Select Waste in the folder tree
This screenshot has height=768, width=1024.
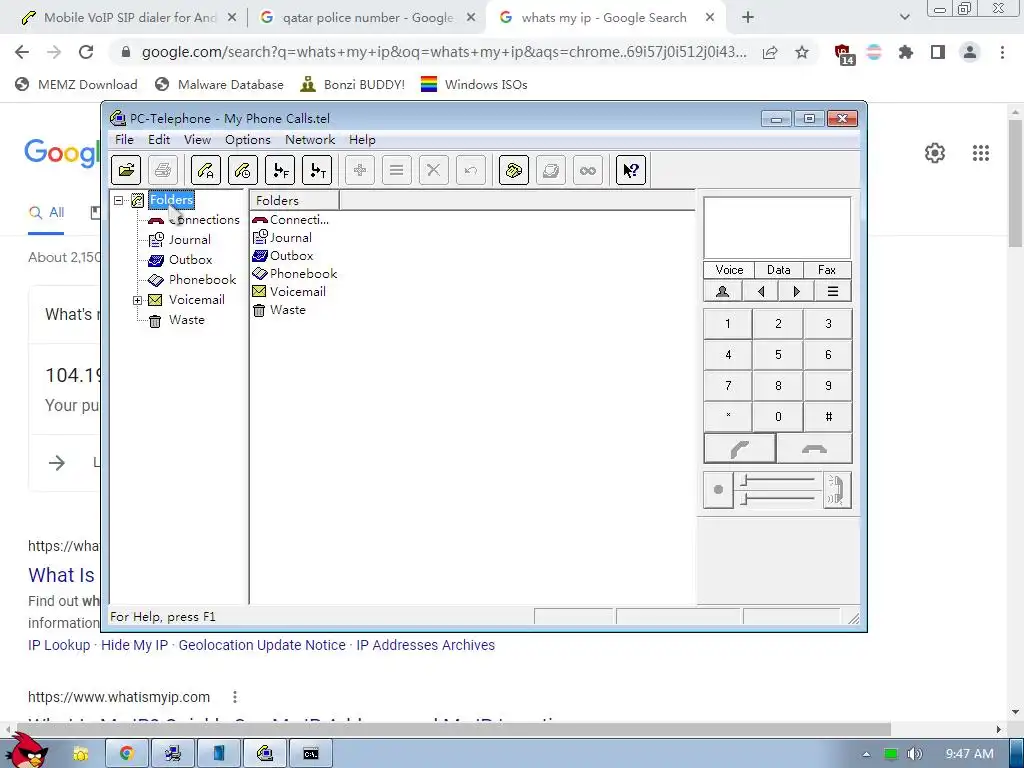point(186,320)
